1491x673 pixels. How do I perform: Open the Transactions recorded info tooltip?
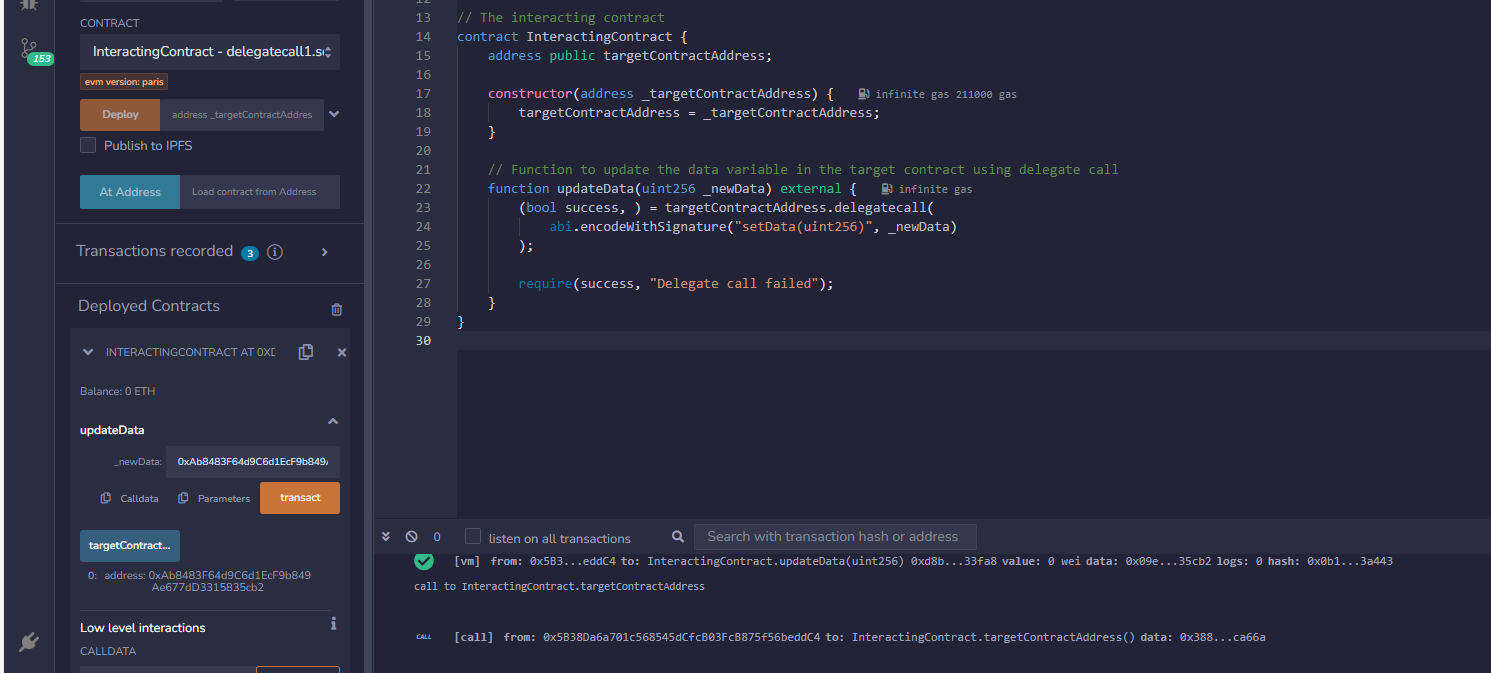point(275,252)
